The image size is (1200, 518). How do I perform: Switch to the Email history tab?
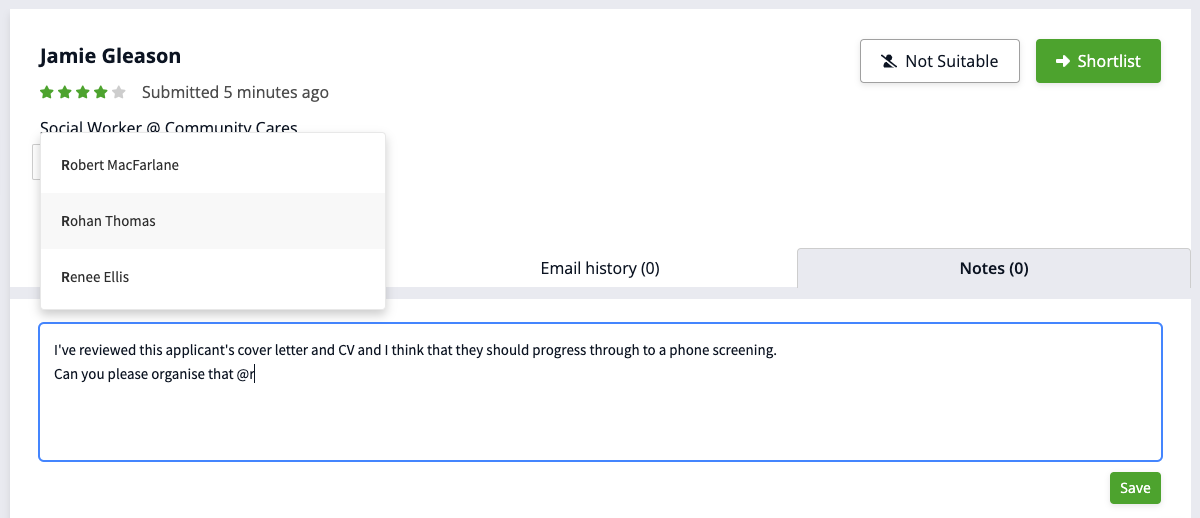coord(599,268)
